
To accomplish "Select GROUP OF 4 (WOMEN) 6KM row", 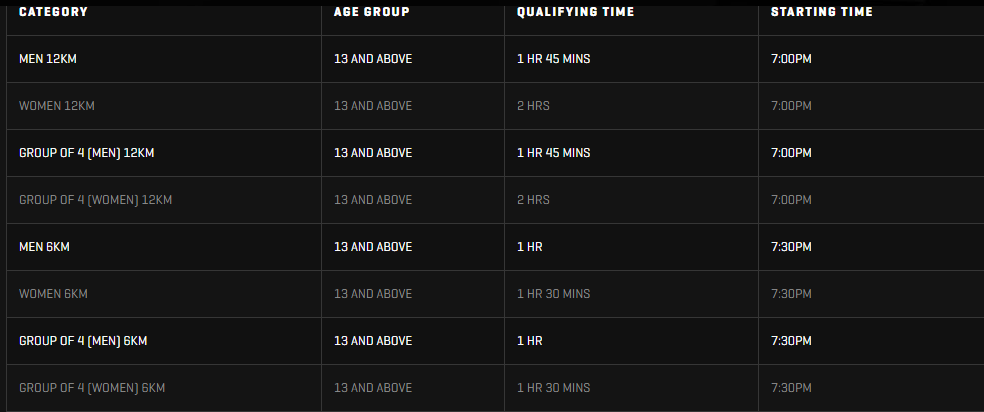I will (495, 388).
